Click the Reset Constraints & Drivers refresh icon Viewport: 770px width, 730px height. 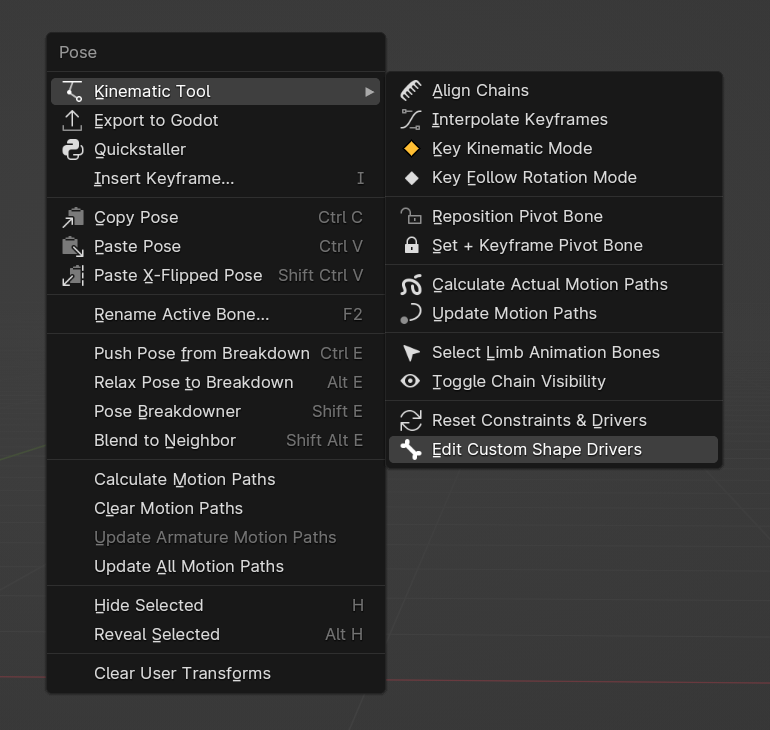[x=411, y=420]
